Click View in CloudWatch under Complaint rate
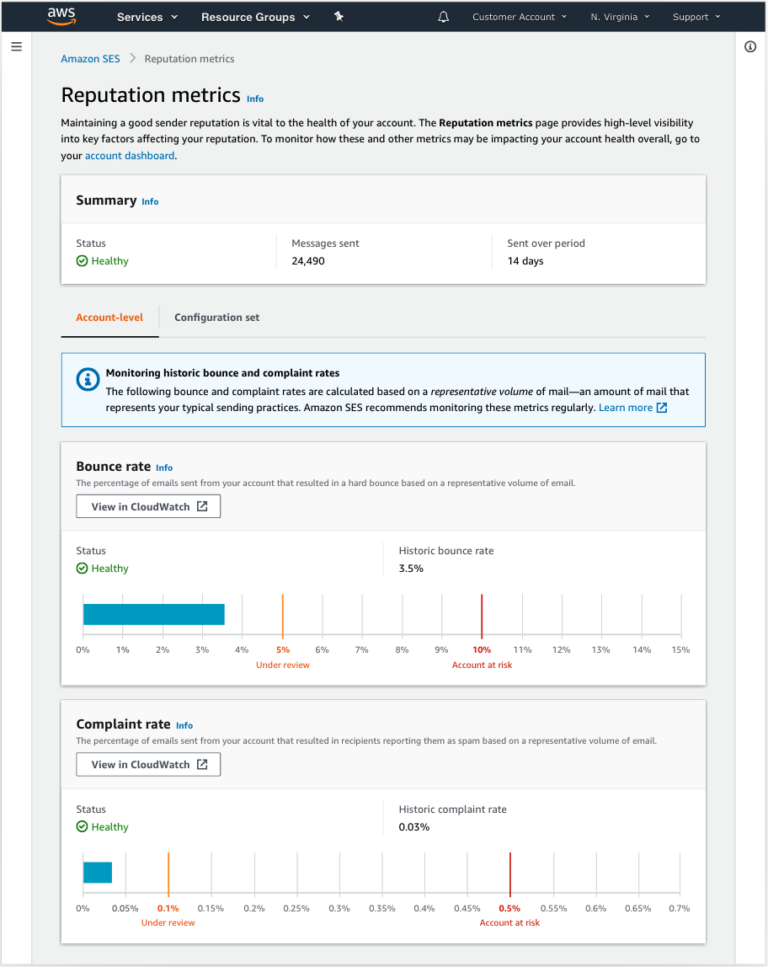The width and height of the screenshot is (768, 967). coord(148,764)
